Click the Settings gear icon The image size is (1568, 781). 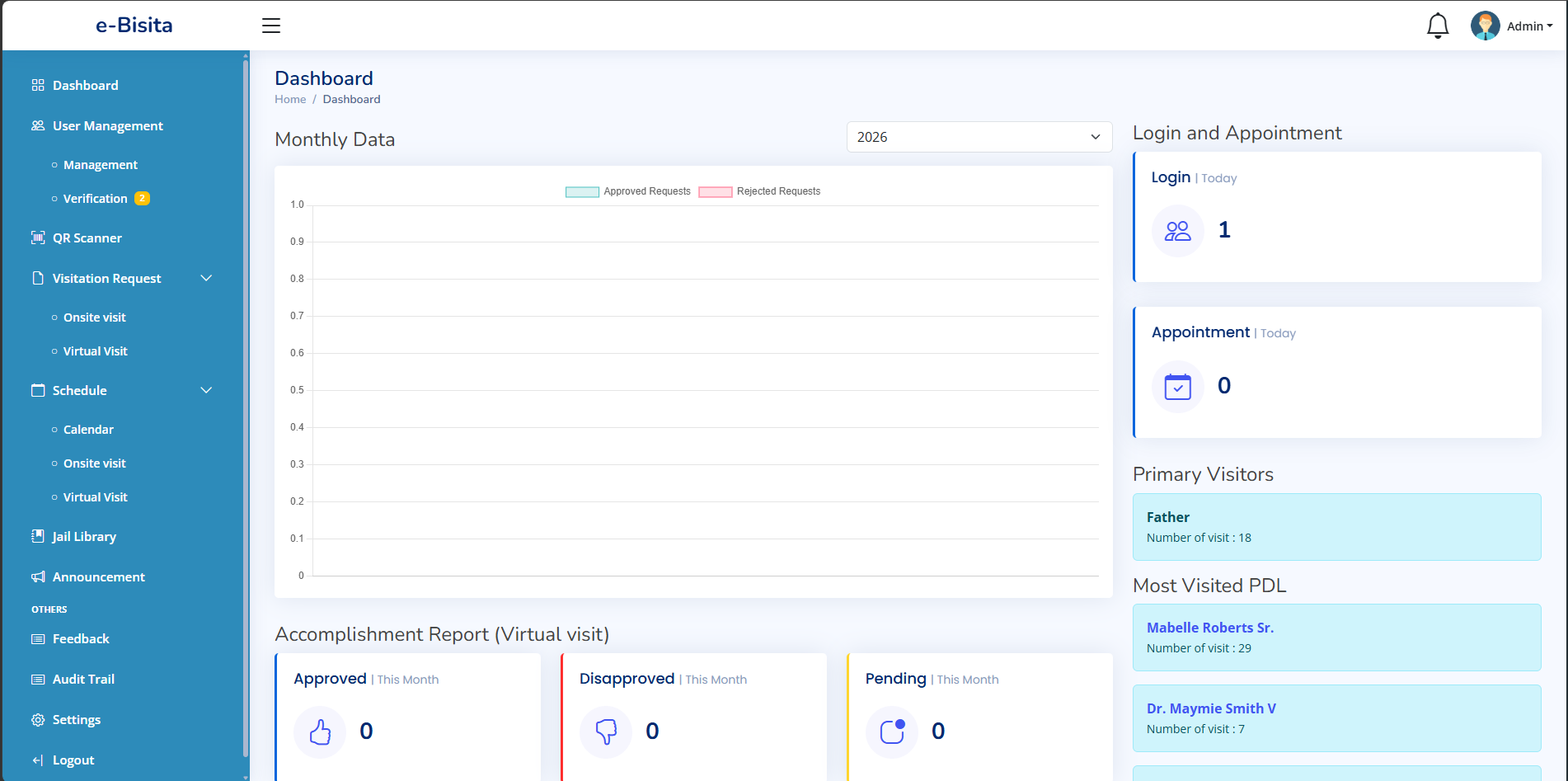pos(38,719)
